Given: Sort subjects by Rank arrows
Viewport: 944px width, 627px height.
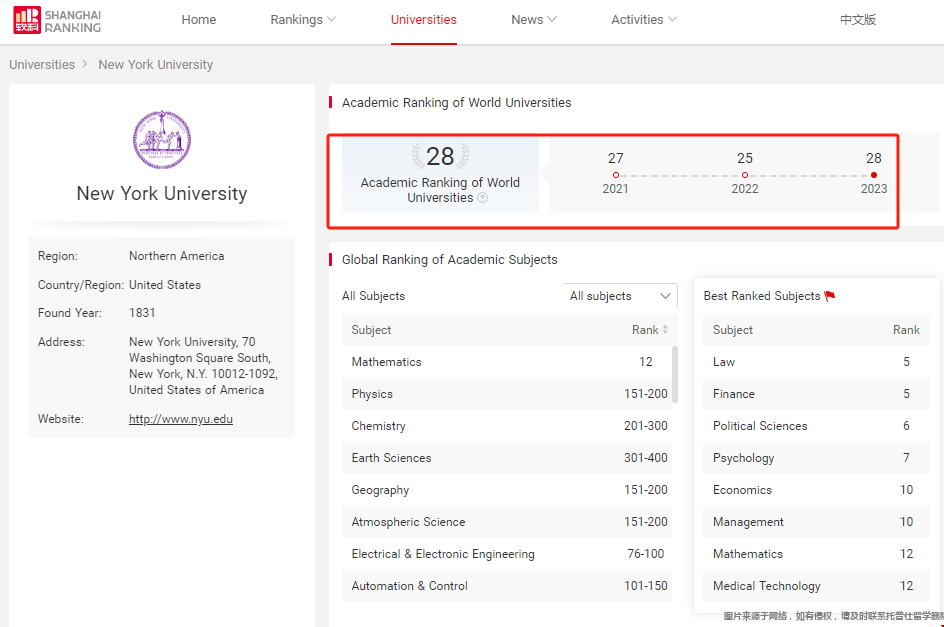Looking at the screenshot, I should coord(665,330).
